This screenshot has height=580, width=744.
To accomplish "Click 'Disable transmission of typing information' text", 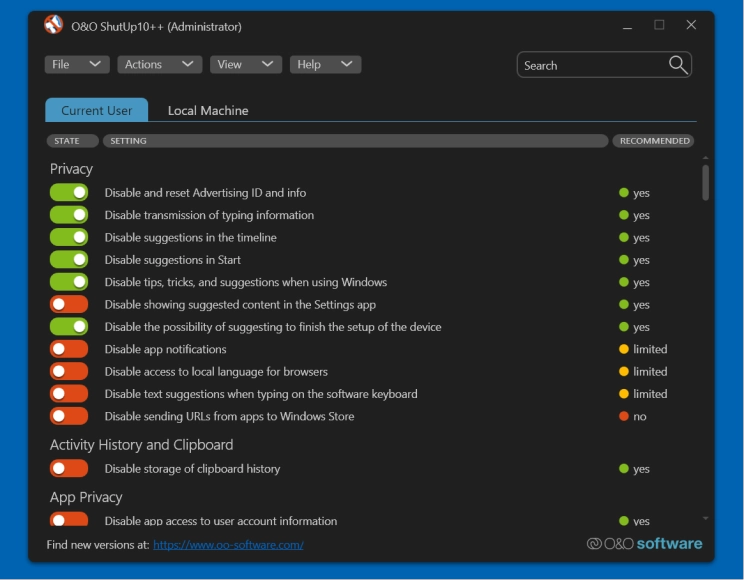I will tap(209, 215).
